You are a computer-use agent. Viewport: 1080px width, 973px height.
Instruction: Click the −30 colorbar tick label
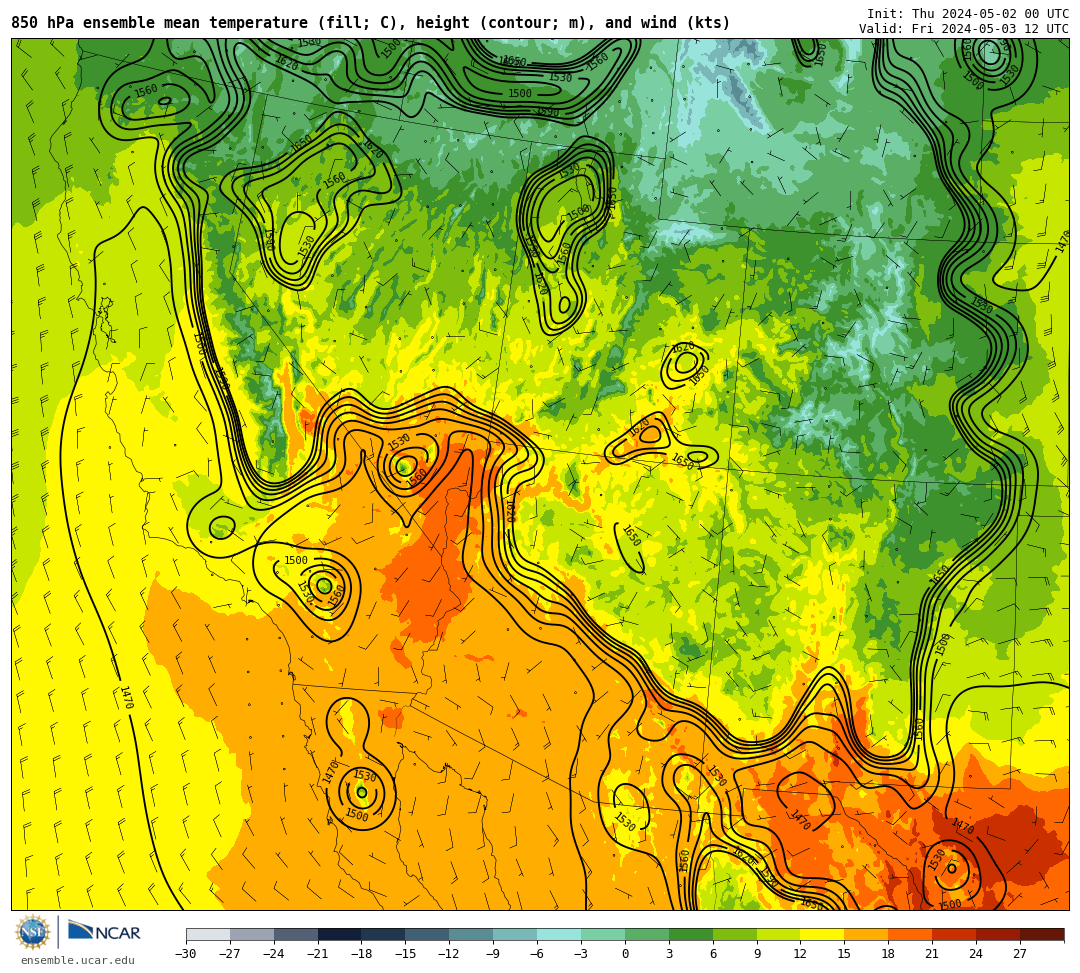coord(186,954)
